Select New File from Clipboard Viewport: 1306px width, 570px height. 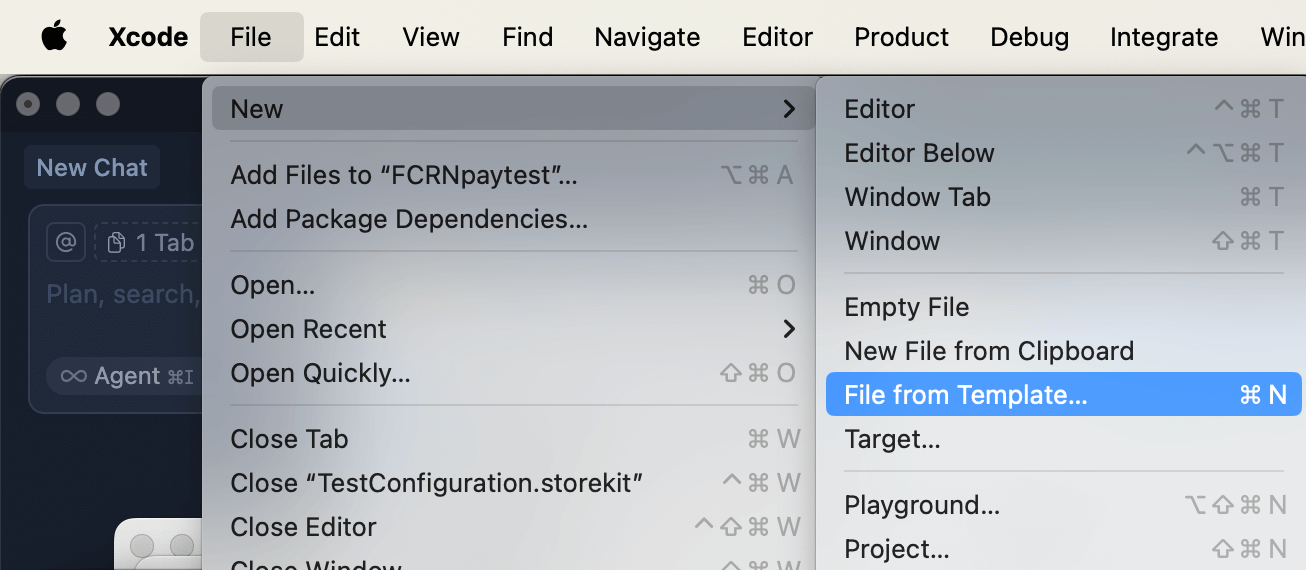coord(1064,351)
